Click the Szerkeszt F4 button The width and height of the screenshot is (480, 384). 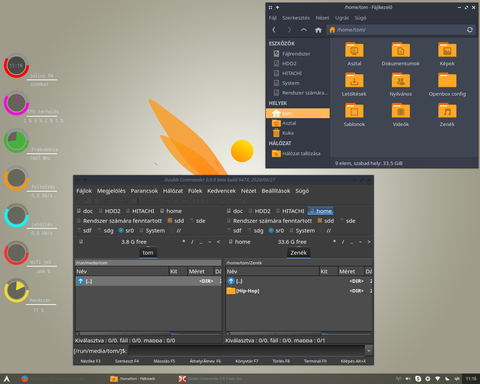click(127, 361)
